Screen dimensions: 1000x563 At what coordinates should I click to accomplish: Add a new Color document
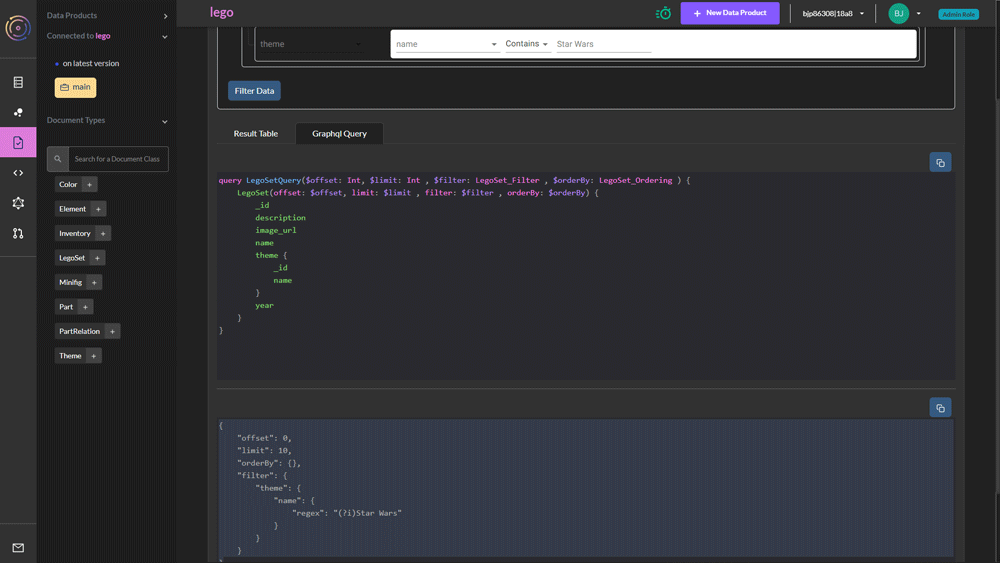tap(89, 184)
